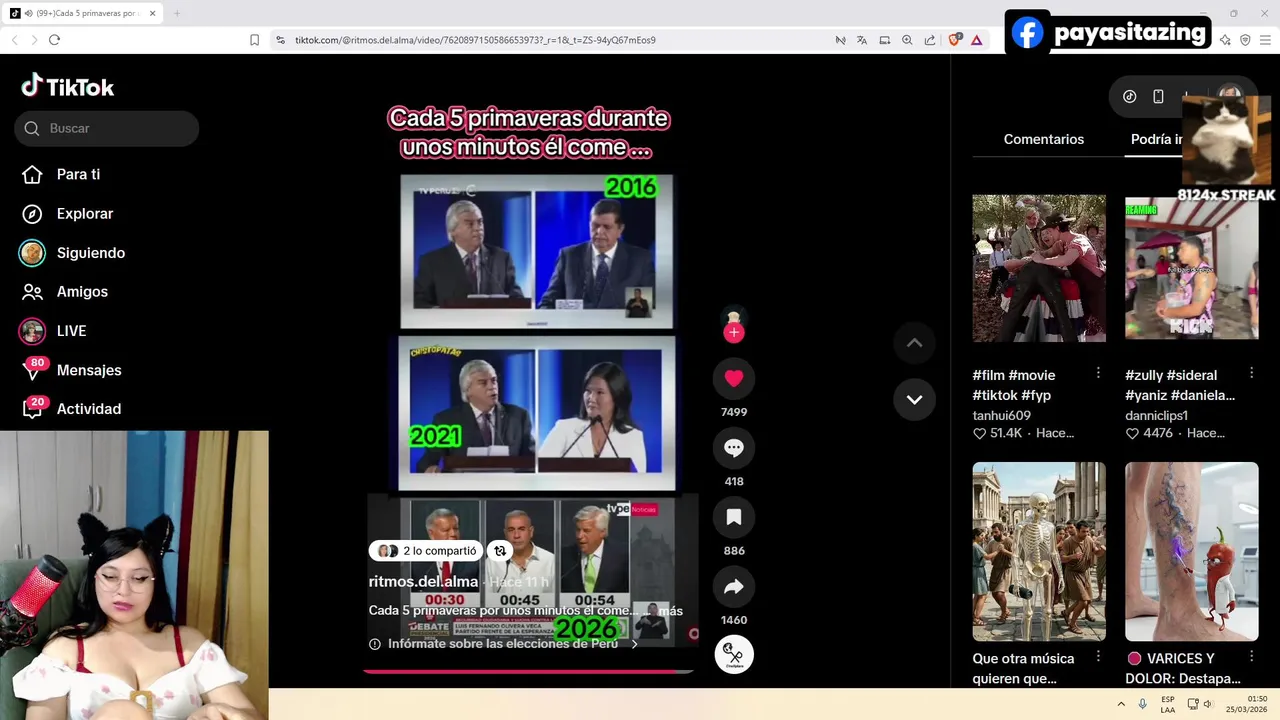This screenshot has height=720, width=1280.
Task: Like the video with the heart
Action: [x=734, y=378]
